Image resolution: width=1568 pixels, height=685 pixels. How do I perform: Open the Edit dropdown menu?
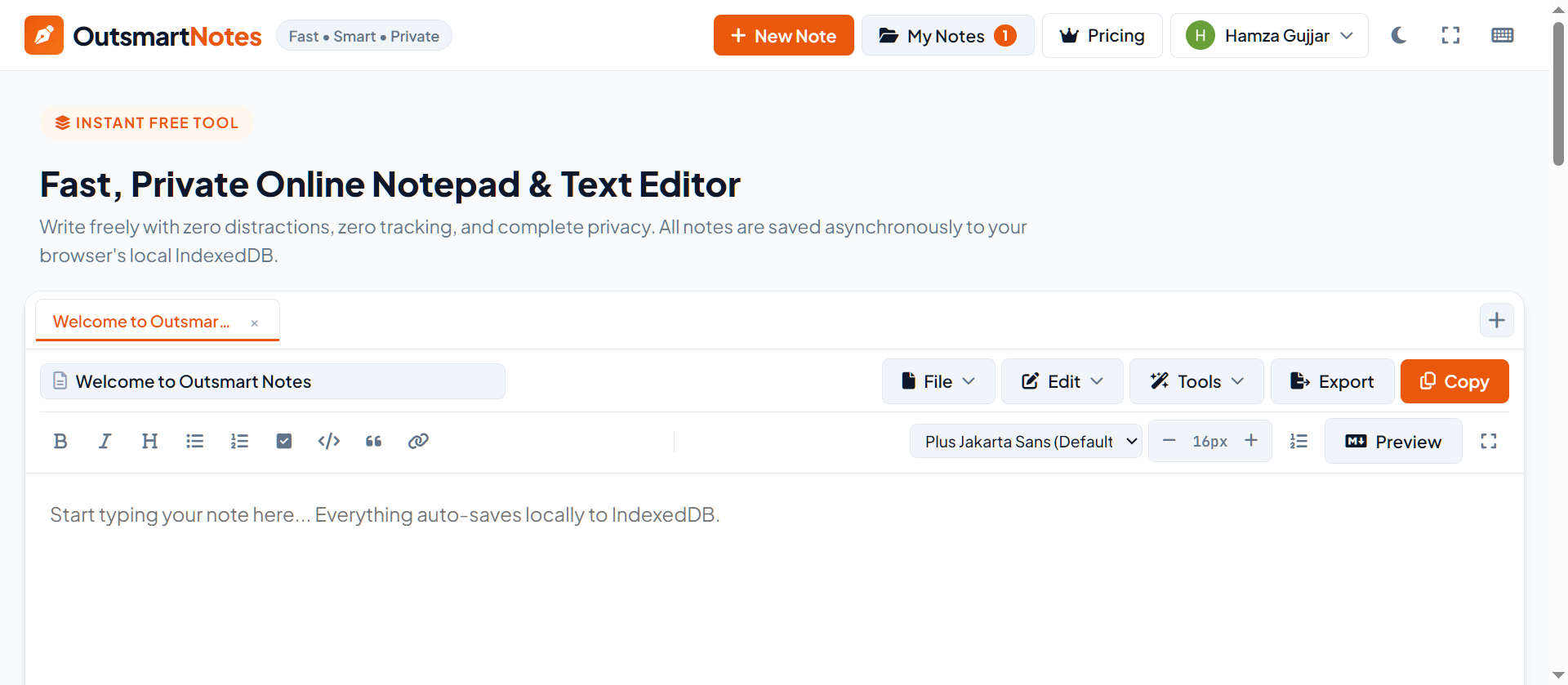[1062, 381]
